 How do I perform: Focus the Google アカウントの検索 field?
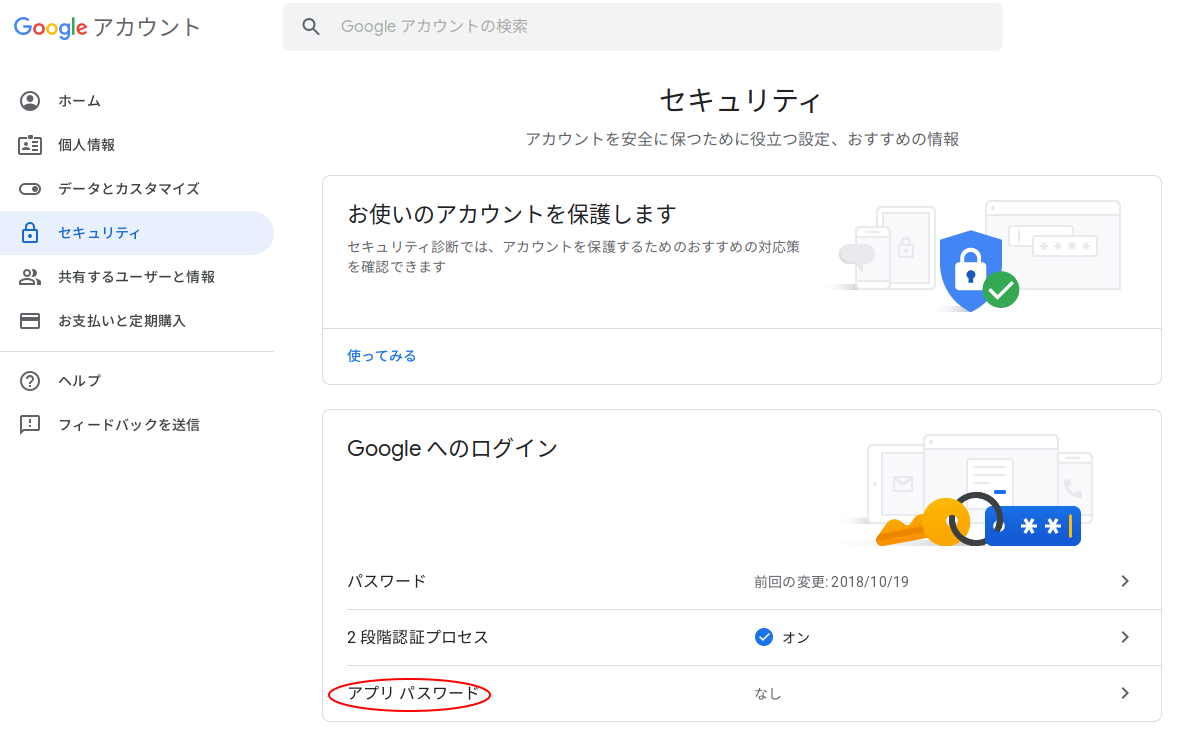[643, 27]
